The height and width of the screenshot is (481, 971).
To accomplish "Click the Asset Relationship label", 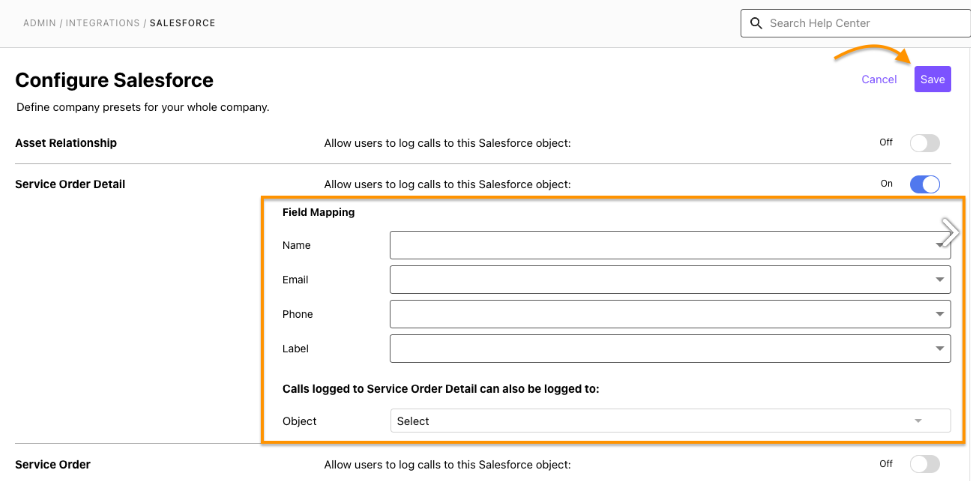I will point(66,143).
